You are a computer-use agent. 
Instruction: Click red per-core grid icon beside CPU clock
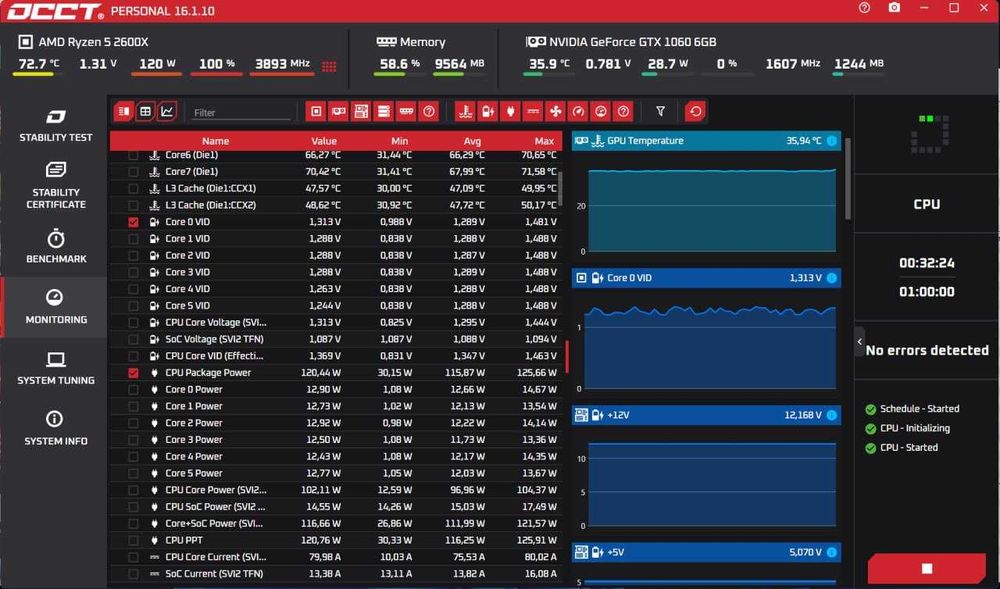pyautogui.click(x=329, y=66)
